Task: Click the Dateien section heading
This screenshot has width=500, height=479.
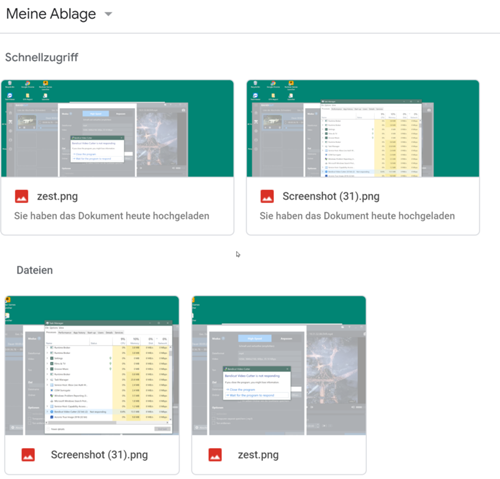Action: click(x=35, y=270)
